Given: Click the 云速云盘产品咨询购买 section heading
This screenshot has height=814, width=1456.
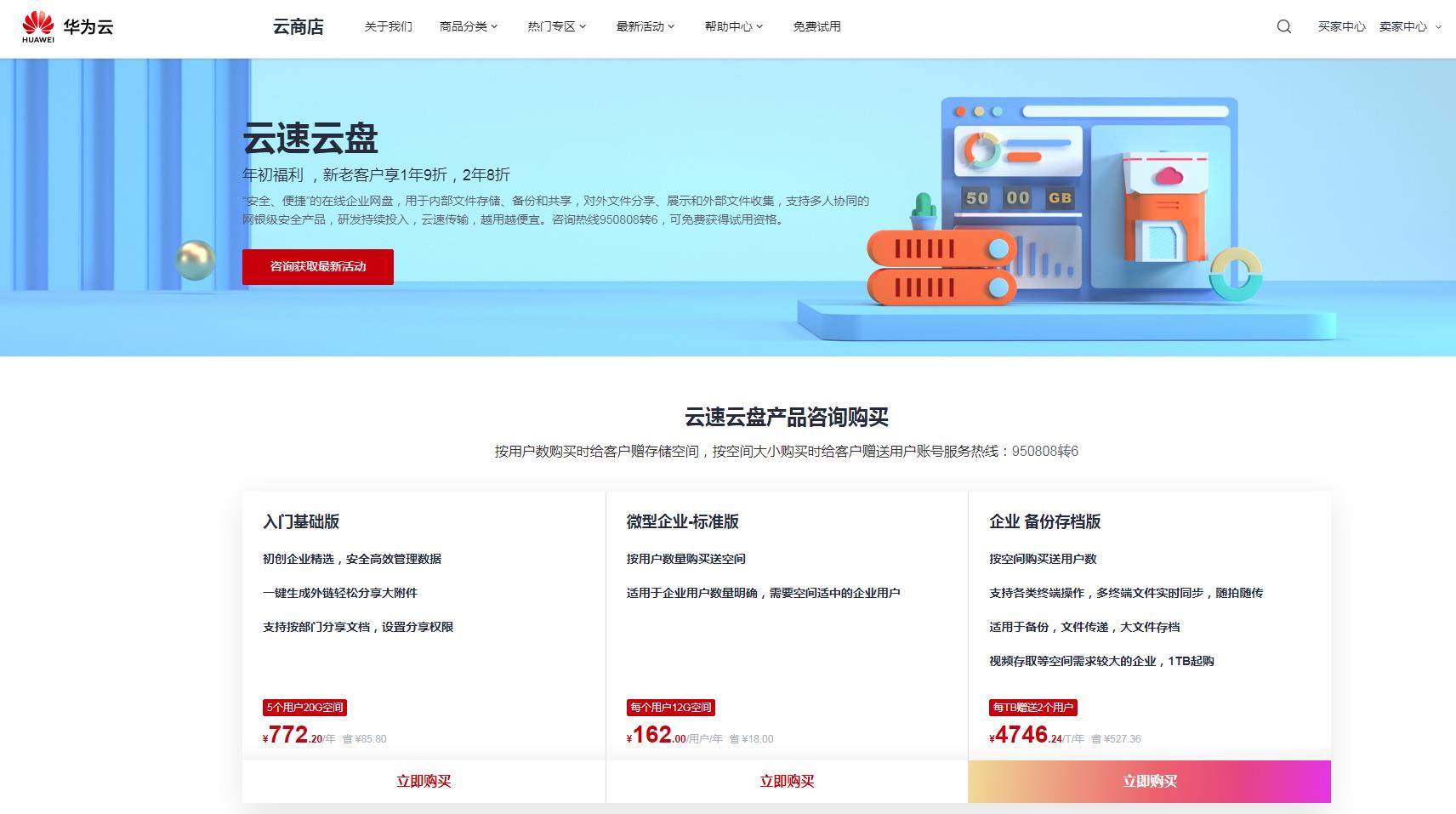Looking at the screenshot, I should [x=787, y=417].
